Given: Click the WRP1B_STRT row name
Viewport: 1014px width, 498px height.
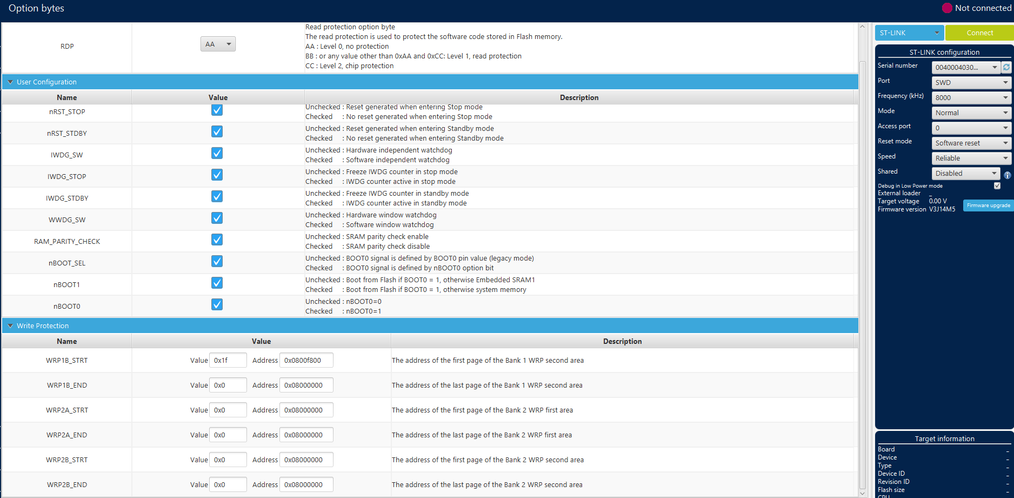Looking at the screenshot, I should (x=67, y=360).
